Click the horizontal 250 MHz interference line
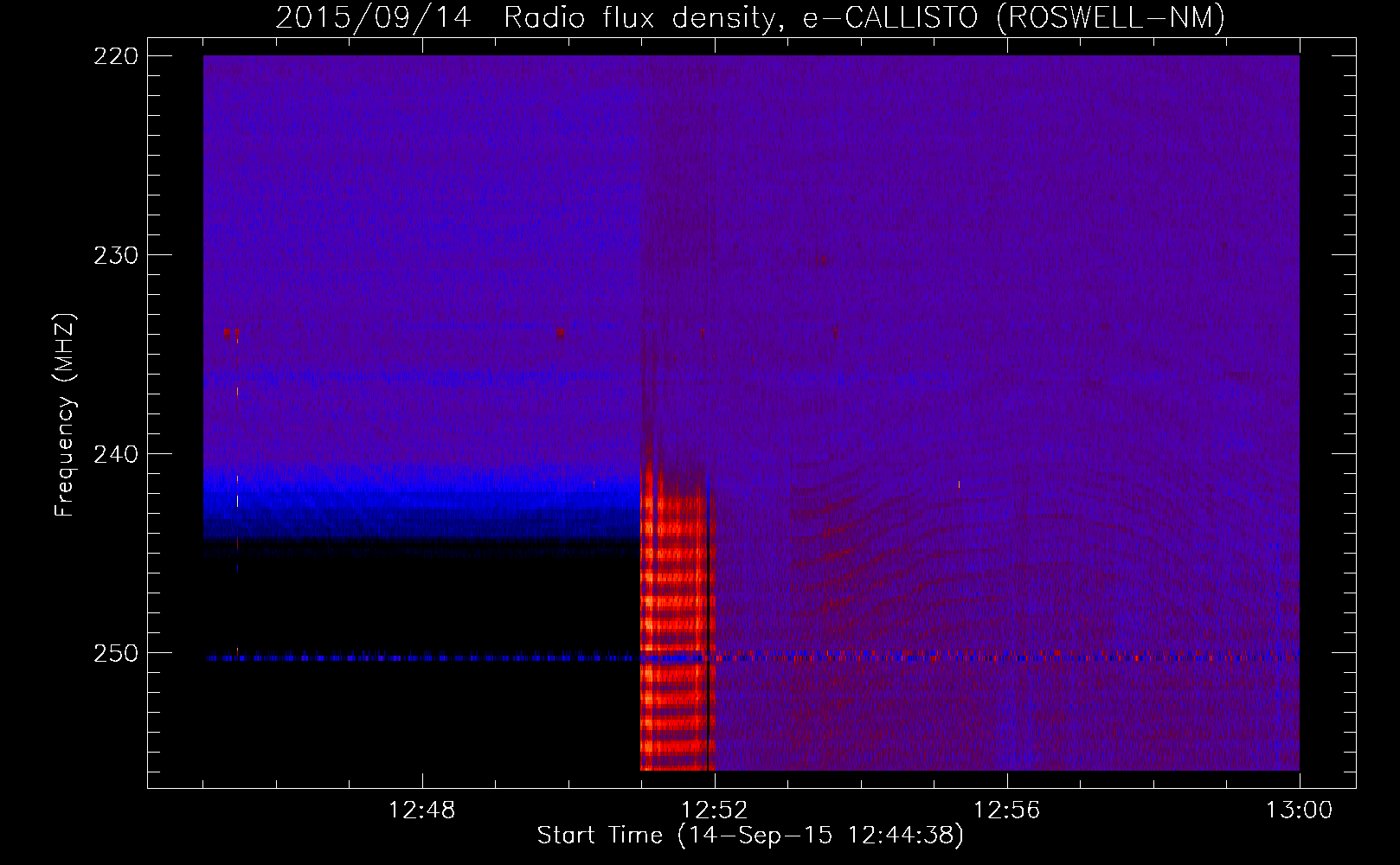This screenshot has width=1400, height=865. tap(751, 657)
